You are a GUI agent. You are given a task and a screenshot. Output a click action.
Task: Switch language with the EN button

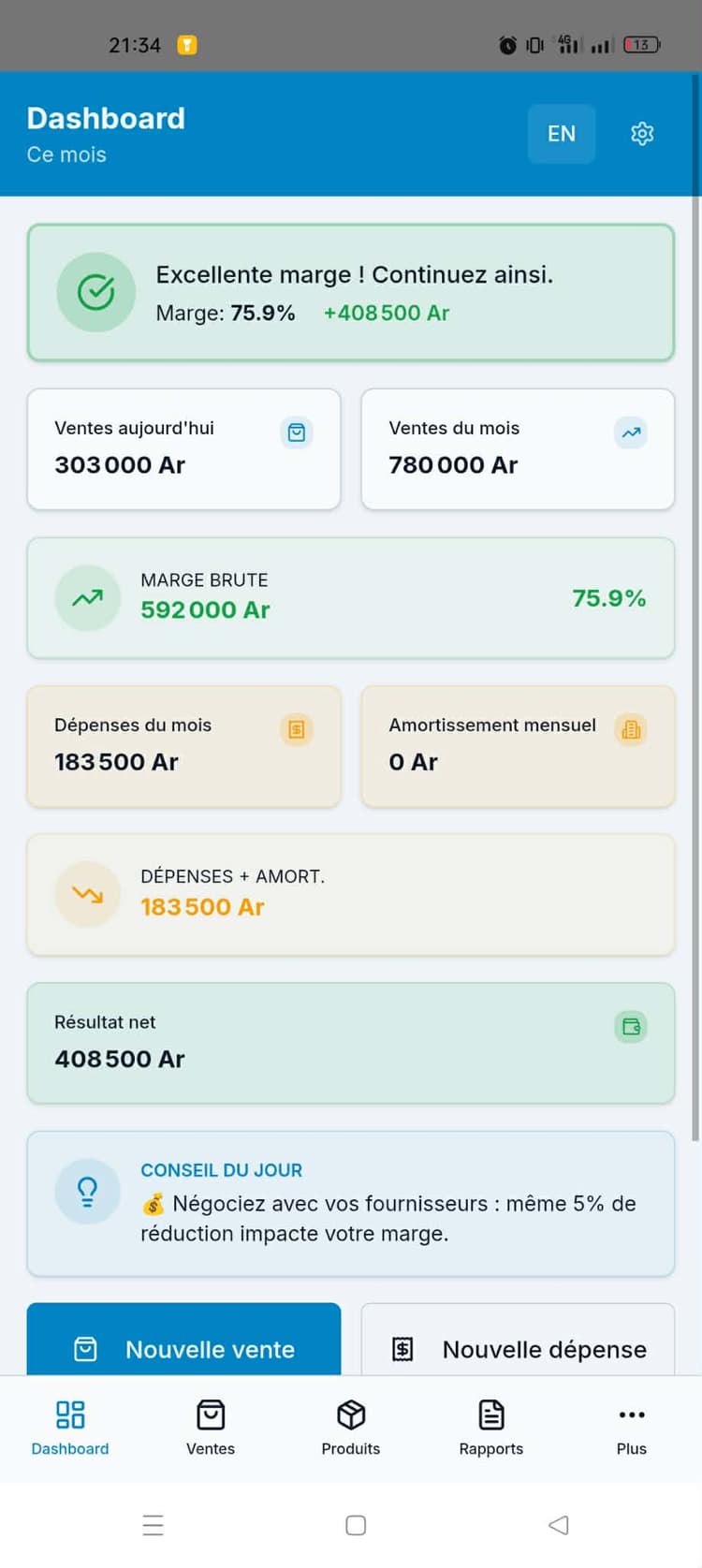561,134
